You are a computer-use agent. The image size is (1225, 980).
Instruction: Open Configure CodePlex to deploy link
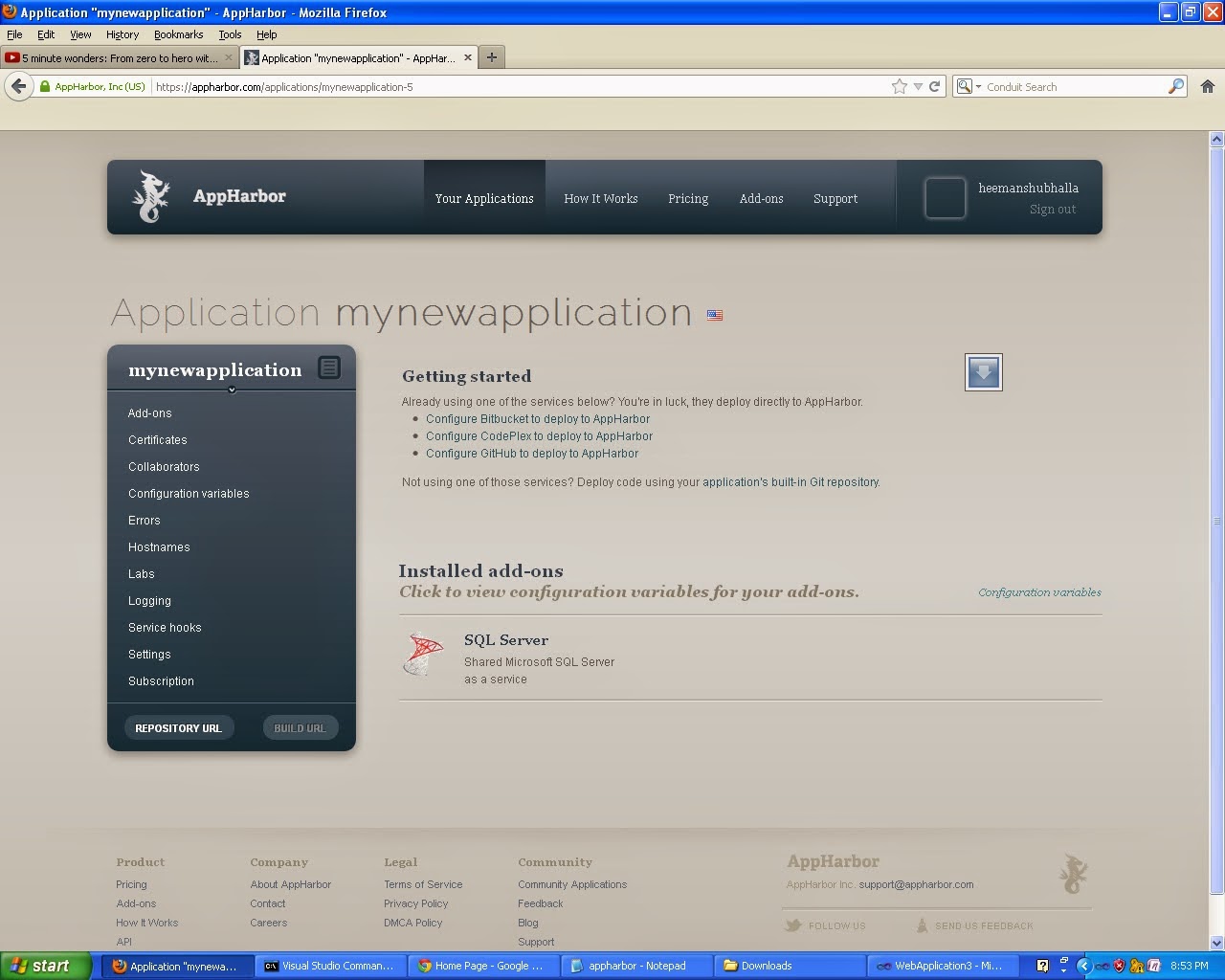pos(539,436)
